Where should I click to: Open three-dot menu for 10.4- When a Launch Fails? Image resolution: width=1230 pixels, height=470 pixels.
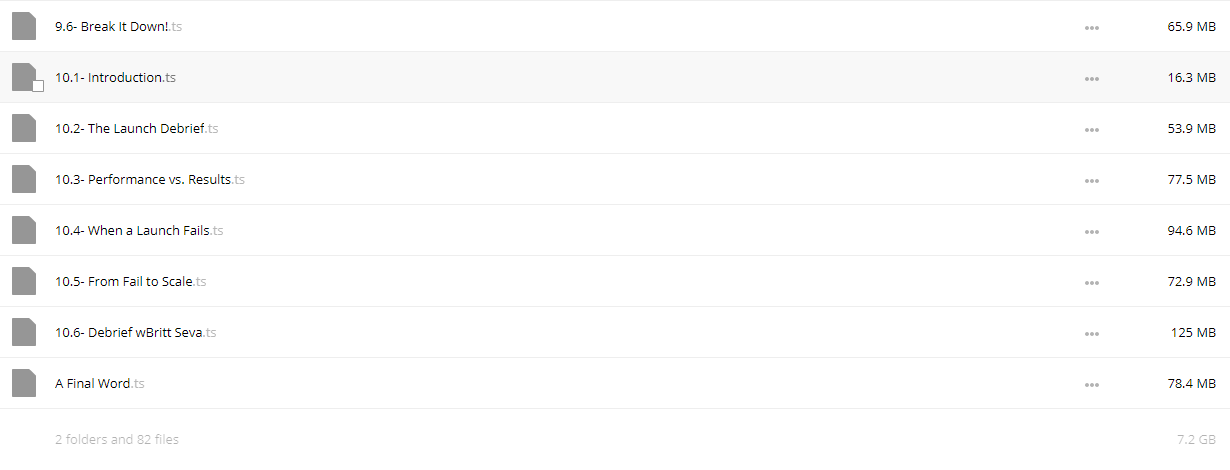click(1092, 231)
